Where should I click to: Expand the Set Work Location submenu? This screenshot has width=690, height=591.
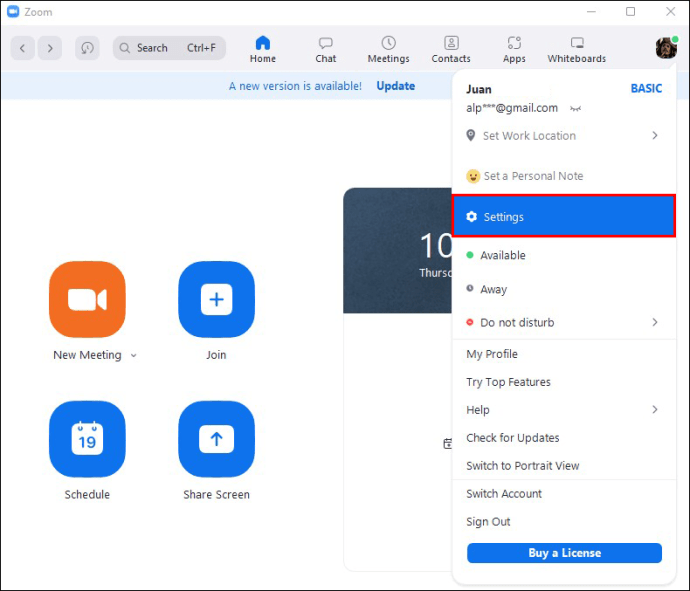[x=655, y=135]
